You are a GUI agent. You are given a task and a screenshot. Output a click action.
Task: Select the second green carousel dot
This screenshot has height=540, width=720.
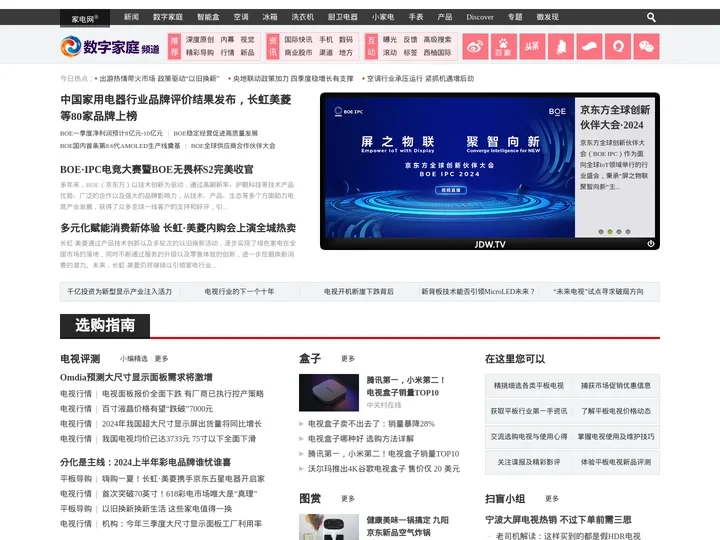click(610, 232)
